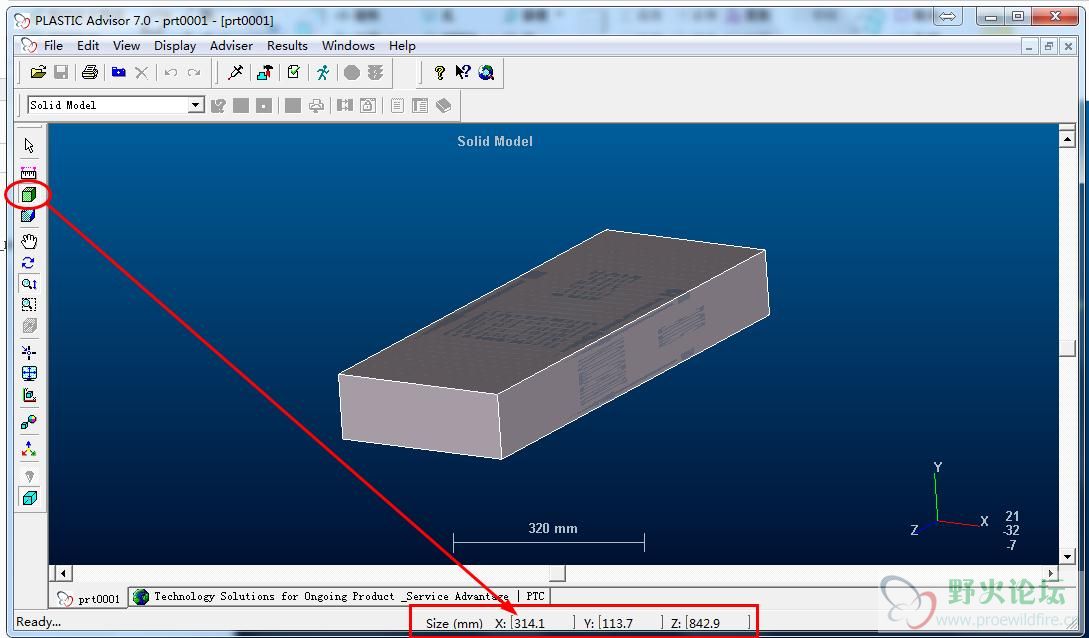1089x638 pixels.
Task: Choose the Select arrow tool in left toolbar
Action: point(28,146)
